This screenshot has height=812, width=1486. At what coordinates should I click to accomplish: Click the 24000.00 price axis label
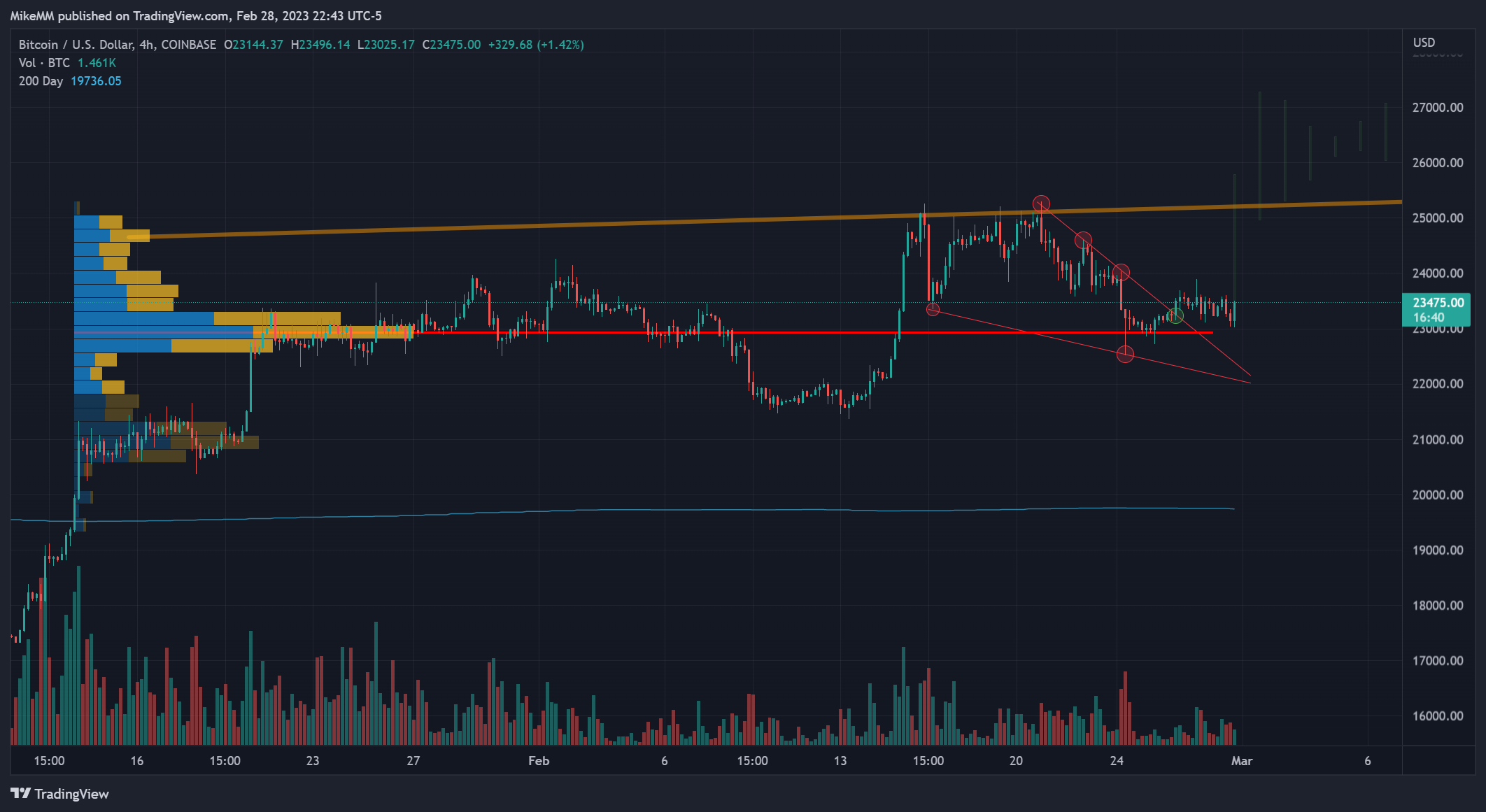tap(1438, 273)
